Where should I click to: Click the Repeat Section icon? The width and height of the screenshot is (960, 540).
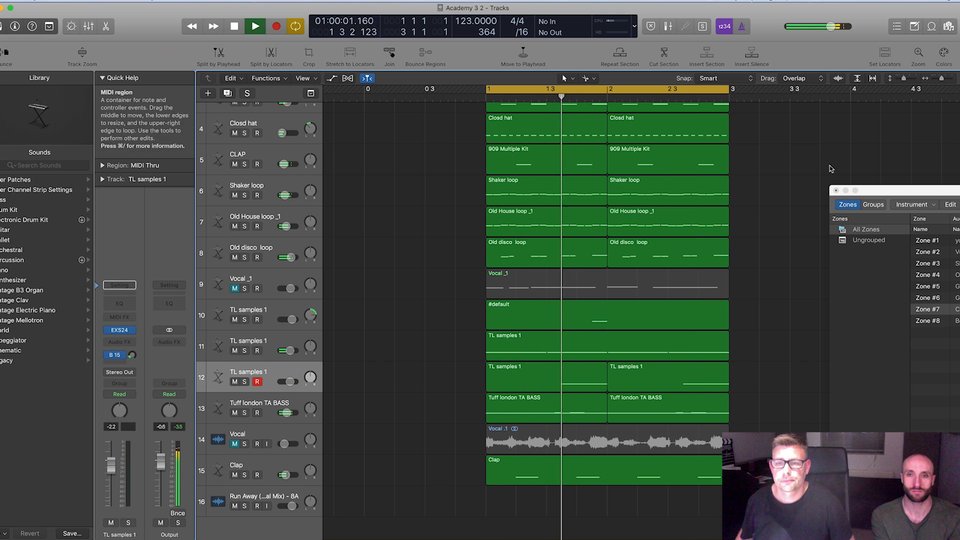[620, 53]
